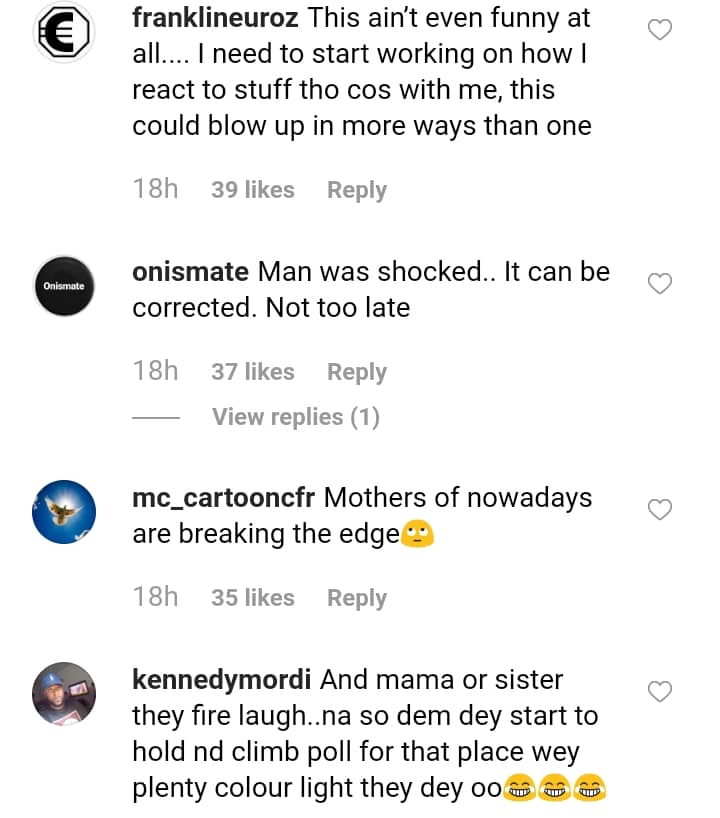The image size is (720, 818).
Task: Reply to onismate's comment
Action: 356,372
